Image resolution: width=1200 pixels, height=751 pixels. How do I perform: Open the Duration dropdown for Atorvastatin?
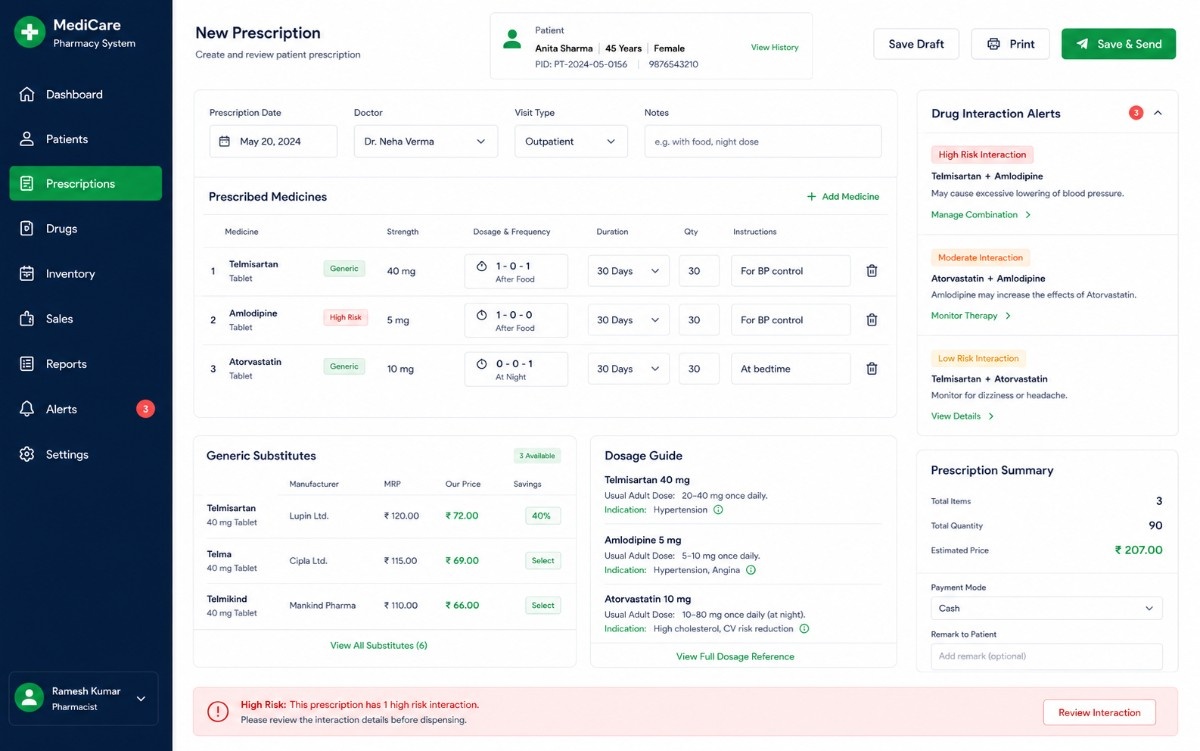click(x=628, y=369)
